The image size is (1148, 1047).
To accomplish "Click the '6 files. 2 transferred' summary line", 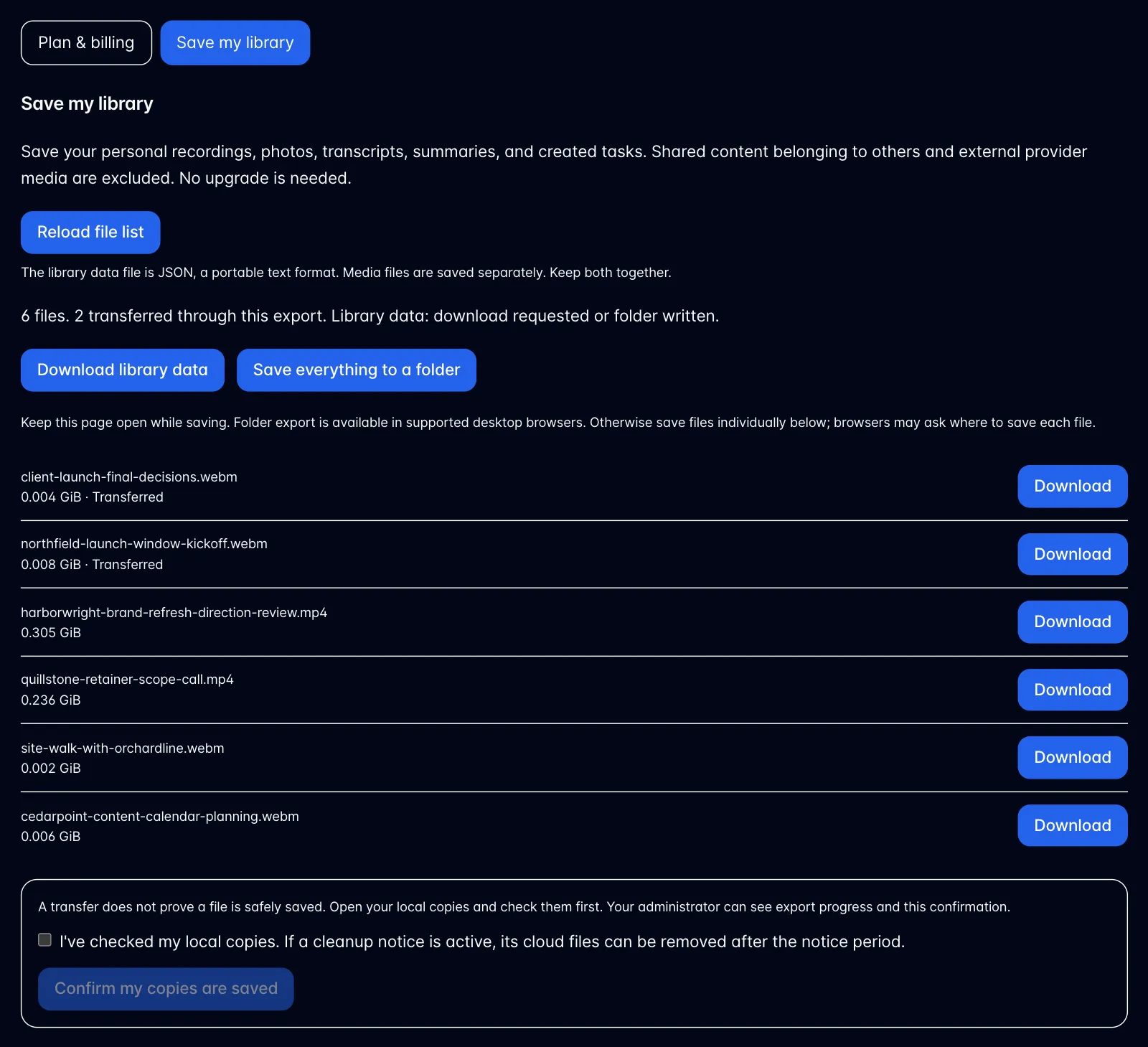I will [x=370, y=316].
